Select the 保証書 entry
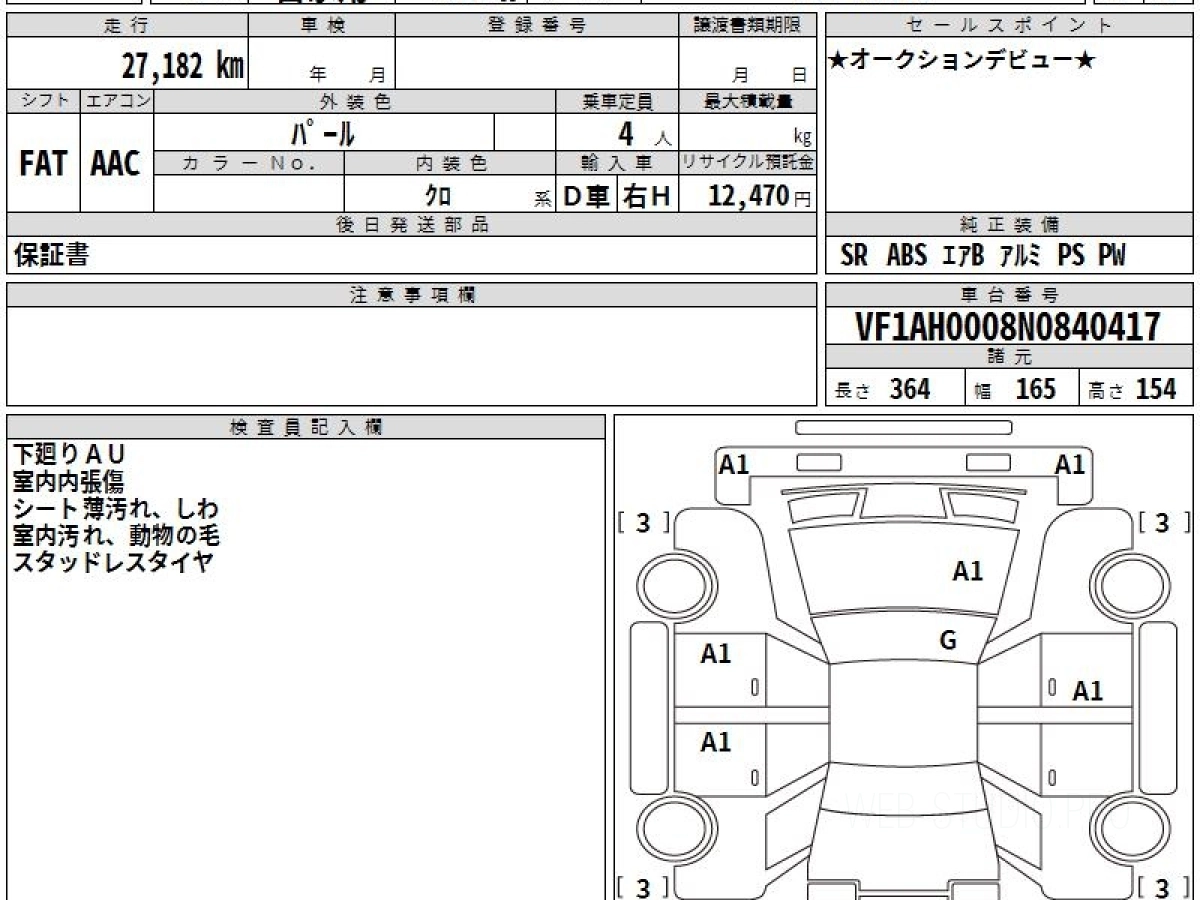 (x=51, y=255)
